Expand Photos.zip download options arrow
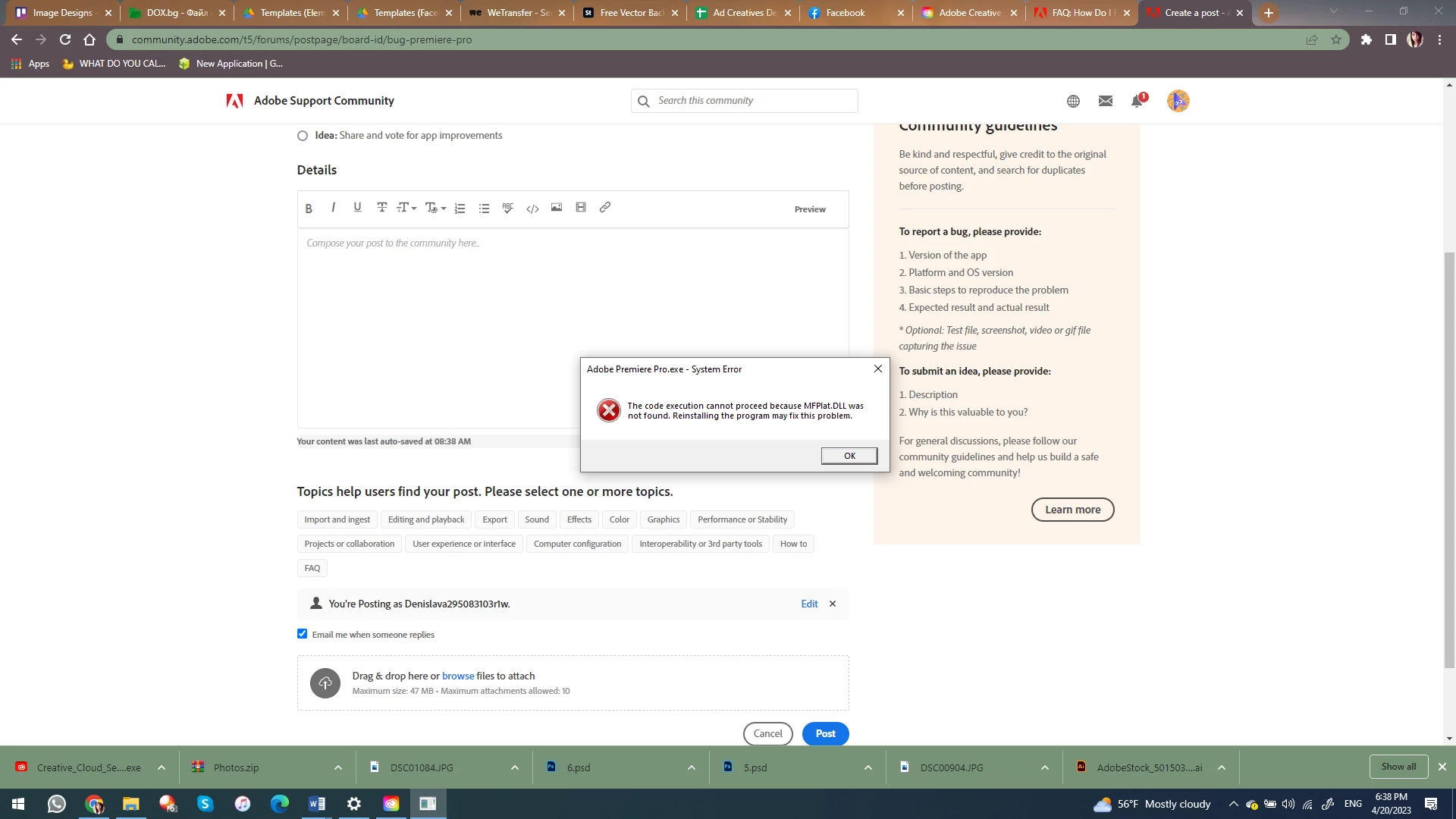The image size is (1456, 819). pos(338,767)
